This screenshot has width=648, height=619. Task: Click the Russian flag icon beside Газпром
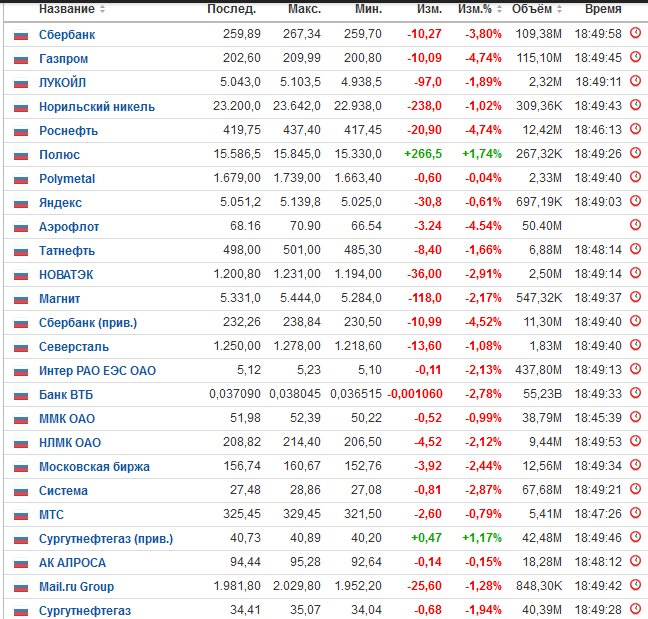21,60
